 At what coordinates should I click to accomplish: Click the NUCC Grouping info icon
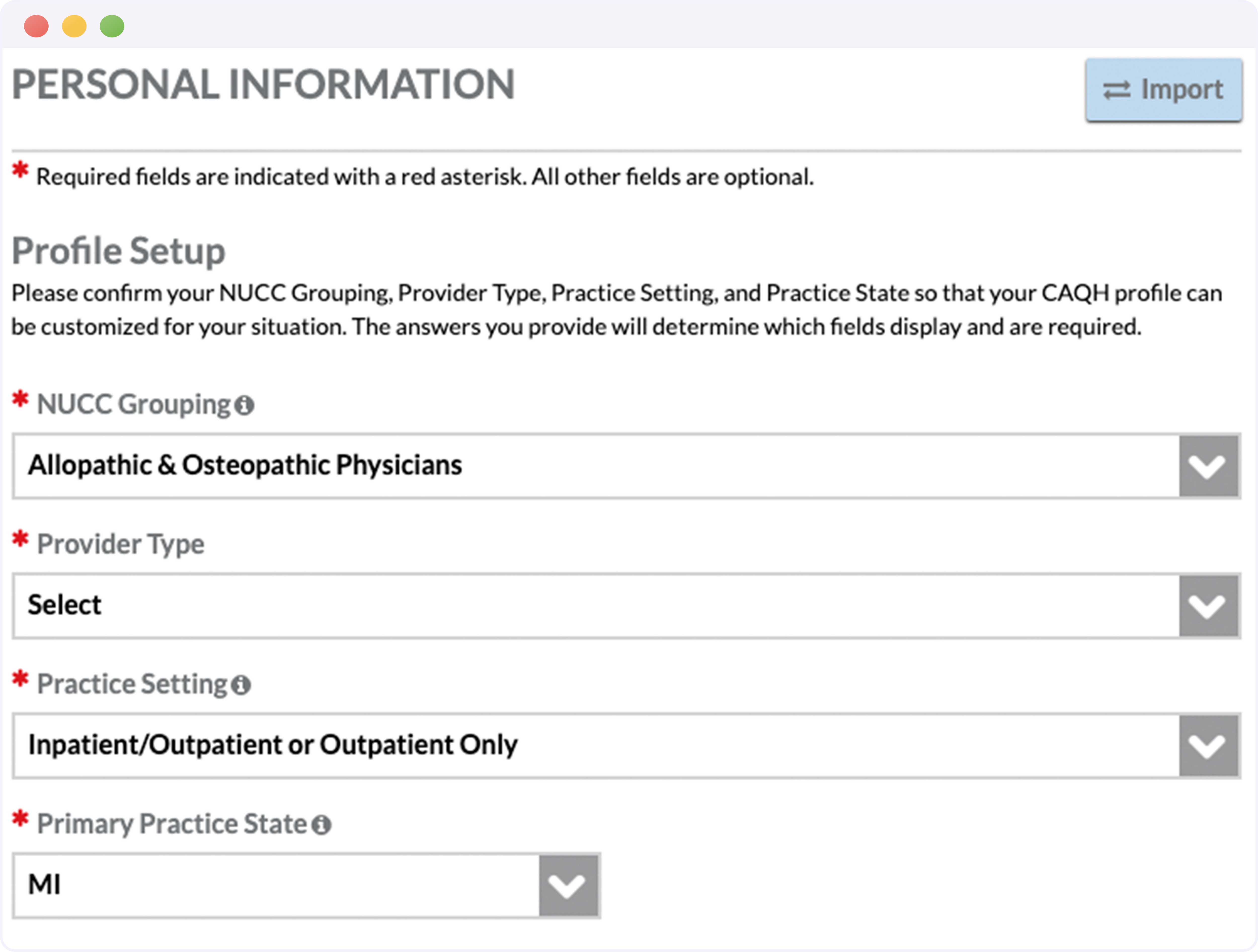click(245, 405)
